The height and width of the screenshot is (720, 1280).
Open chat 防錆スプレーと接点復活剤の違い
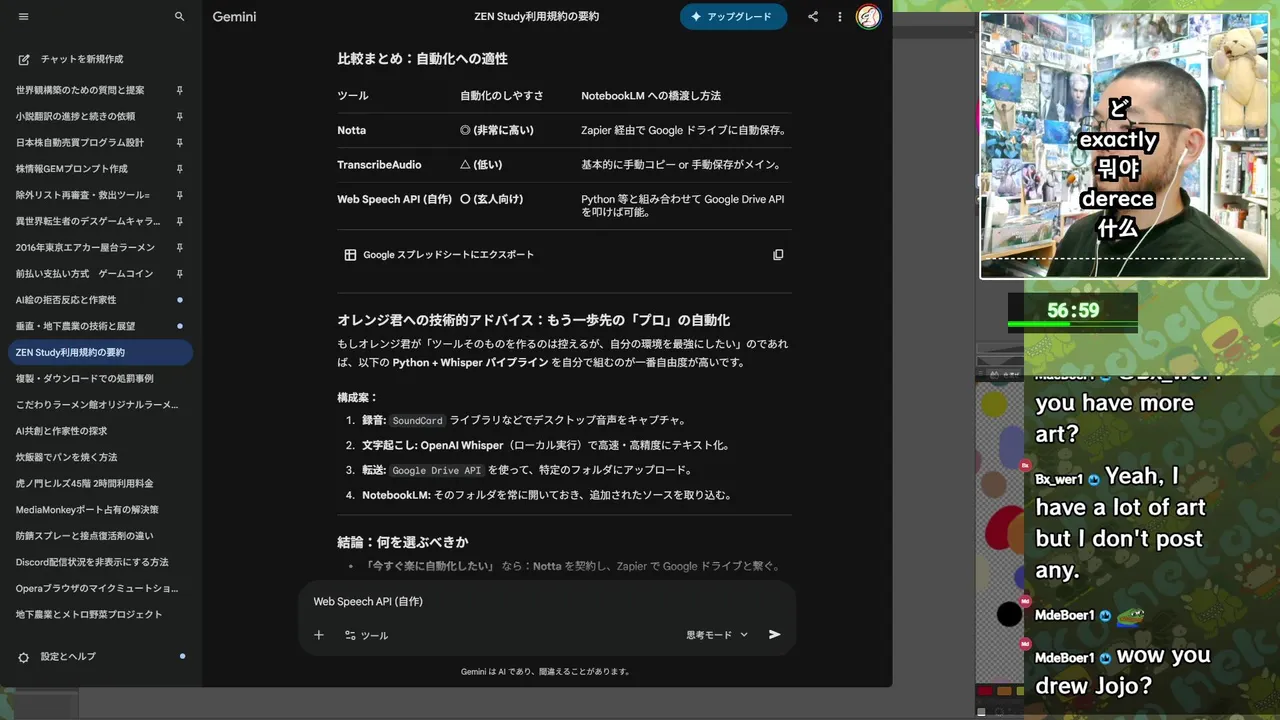[x=85, y=536]
